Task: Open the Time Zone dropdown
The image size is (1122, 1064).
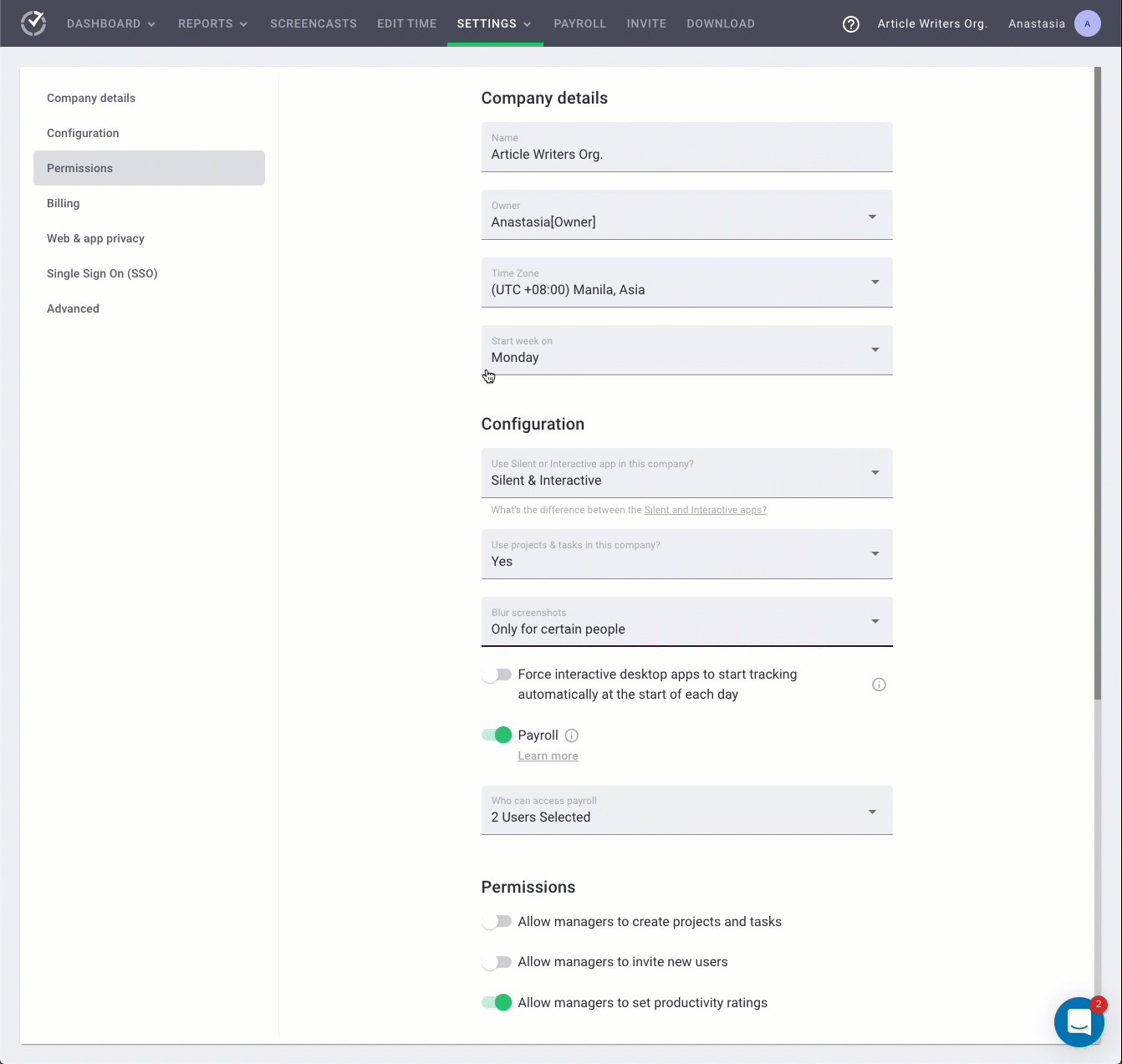Action: tap(686, 283)
